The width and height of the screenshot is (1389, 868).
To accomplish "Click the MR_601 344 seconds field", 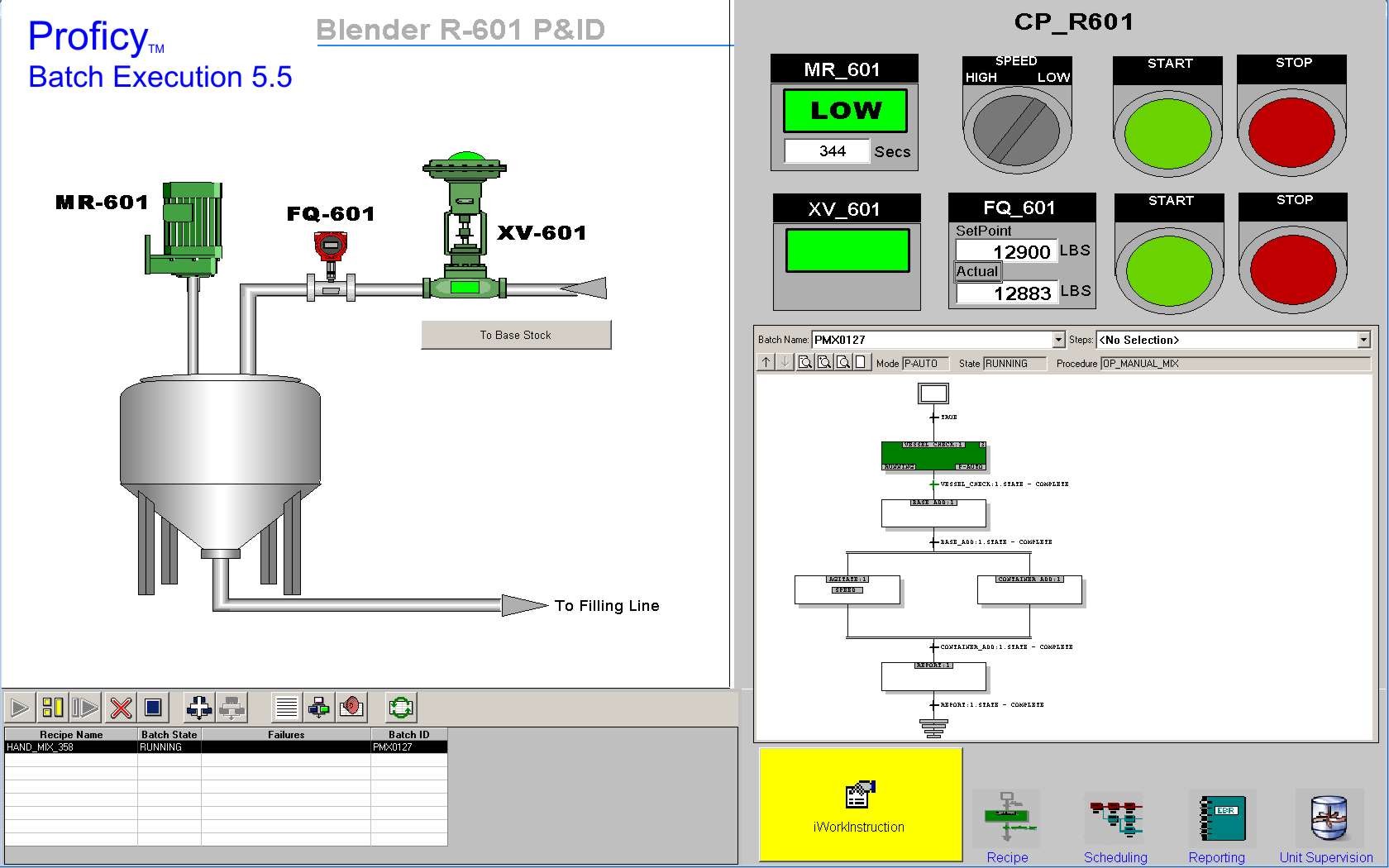I will click(x=827, y=151).
